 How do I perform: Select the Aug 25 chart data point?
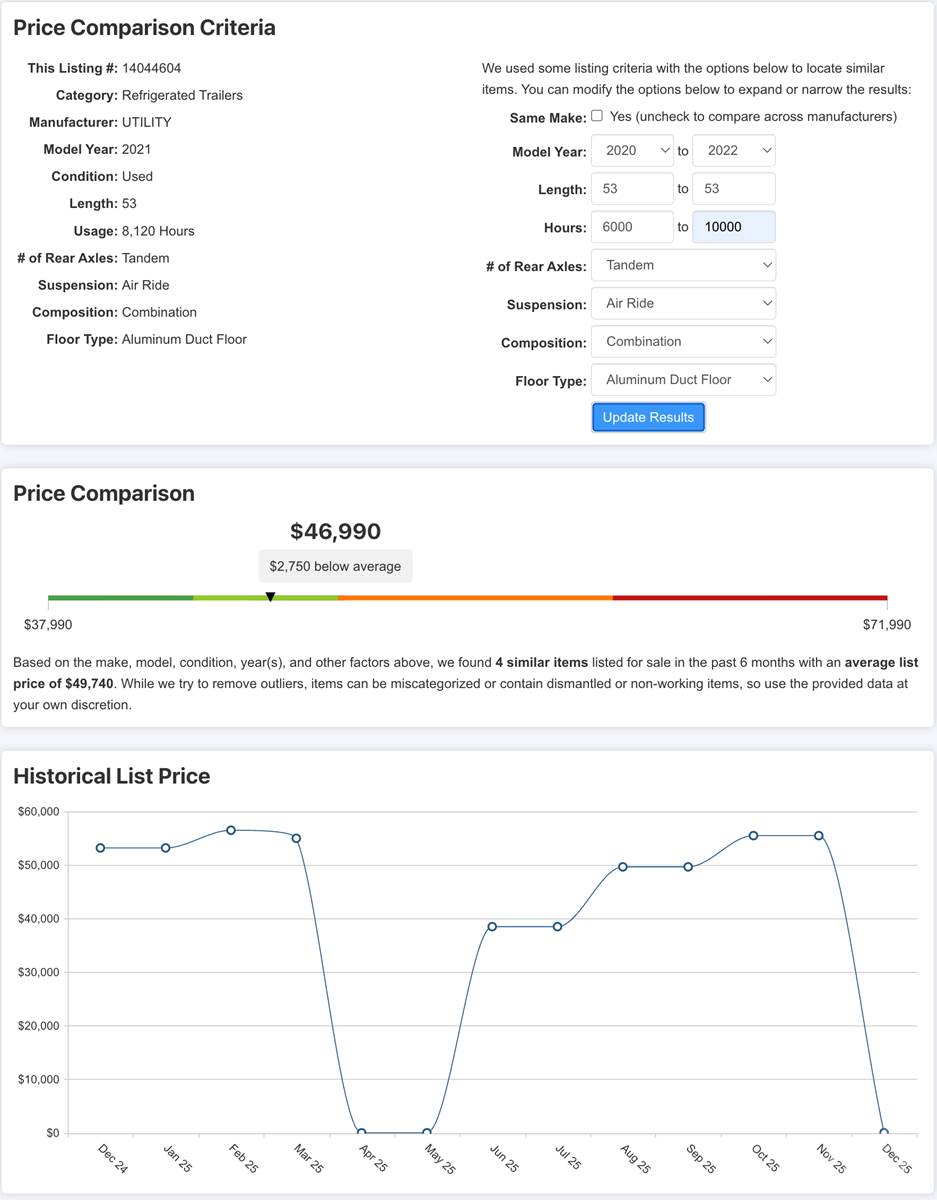(x=623, y=867)
